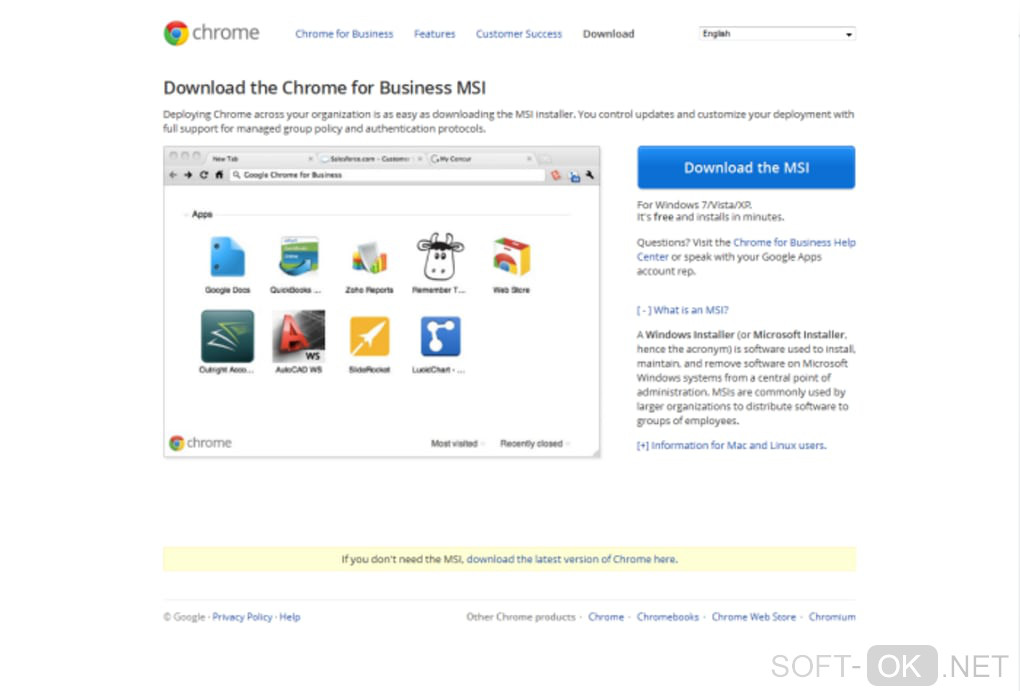
Task: Open the Zoho Reports app icon
Action: click(369, 258)
